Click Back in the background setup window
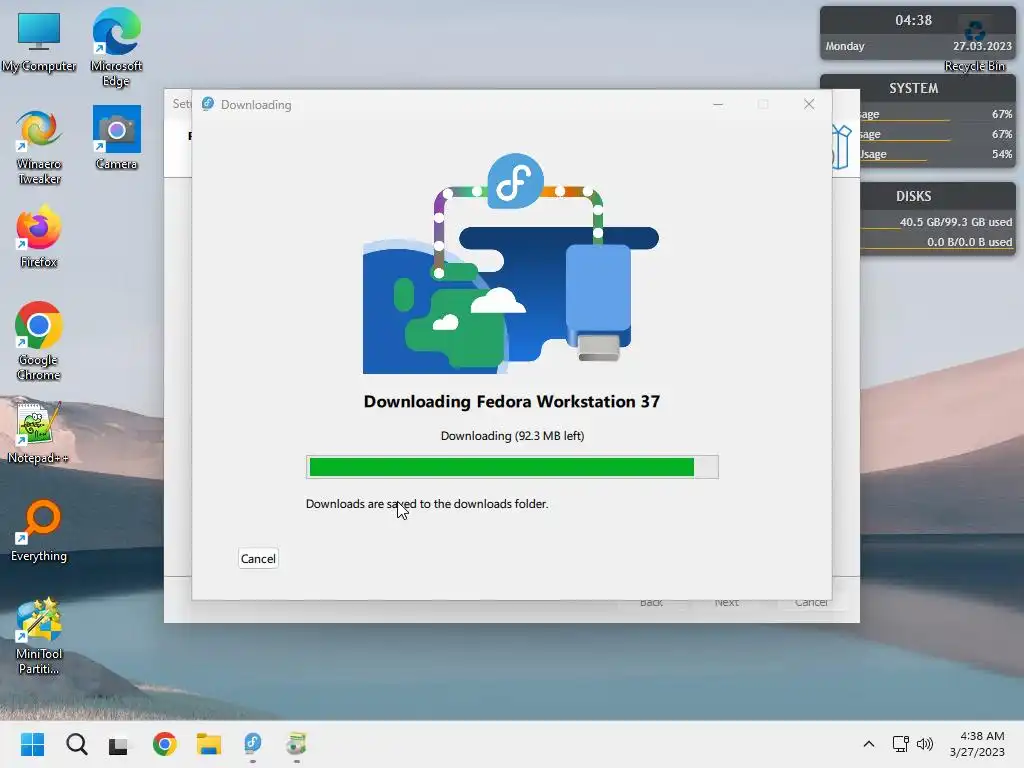Viewport: 1024px width, 768px height. coord(651,602)
